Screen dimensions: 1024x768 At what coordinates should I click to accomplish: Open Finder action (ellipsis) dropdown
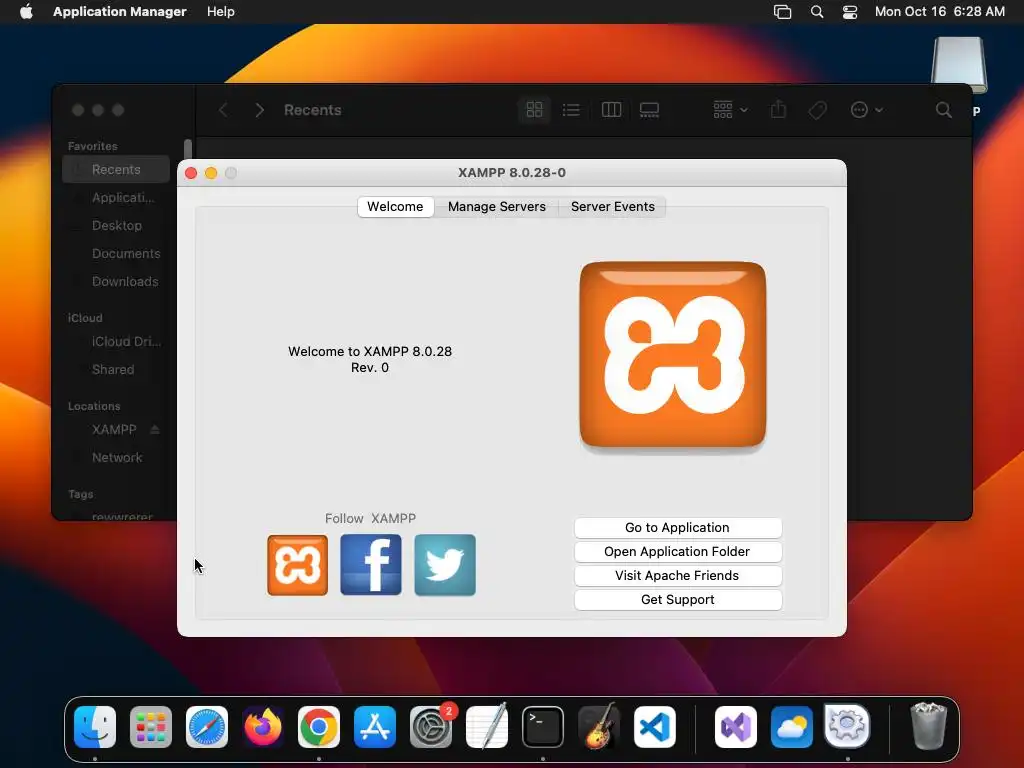click(x=867, y=110)
